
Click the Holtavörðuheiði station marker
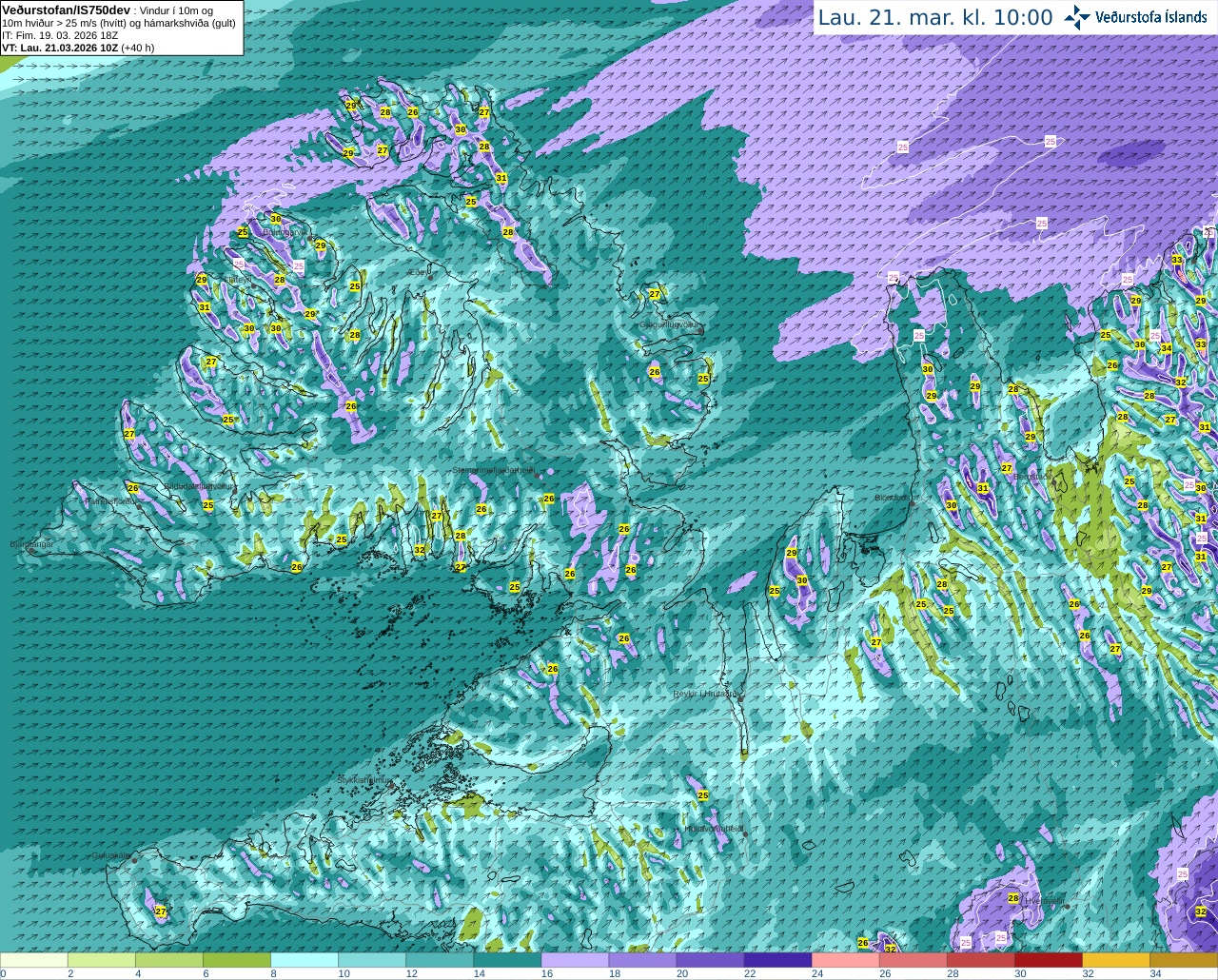(745, 834)
